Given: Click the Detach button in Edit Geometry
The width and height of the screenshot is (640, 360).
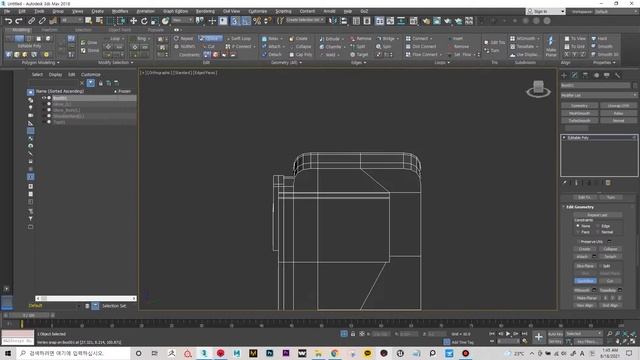Looking at the screenshot, I should tap(610, 256).
